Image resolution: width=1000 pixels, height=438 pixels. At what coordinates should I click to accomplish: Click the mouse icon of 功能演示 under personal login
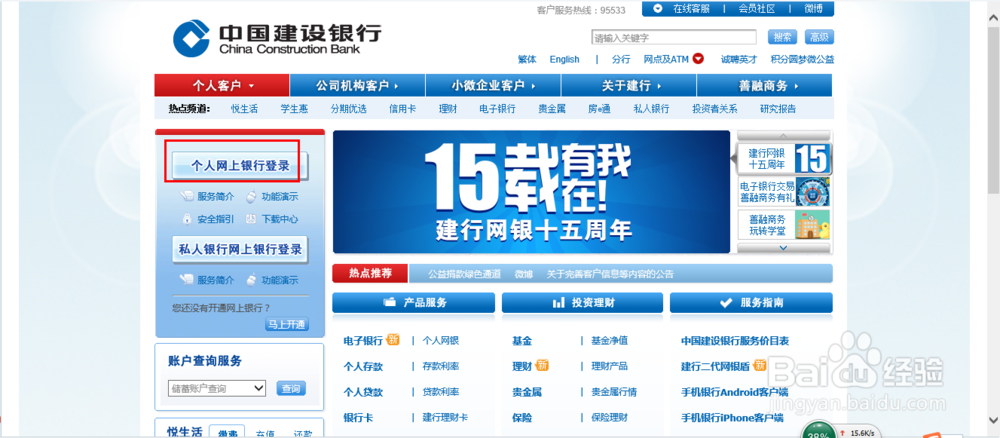point(251,196)
